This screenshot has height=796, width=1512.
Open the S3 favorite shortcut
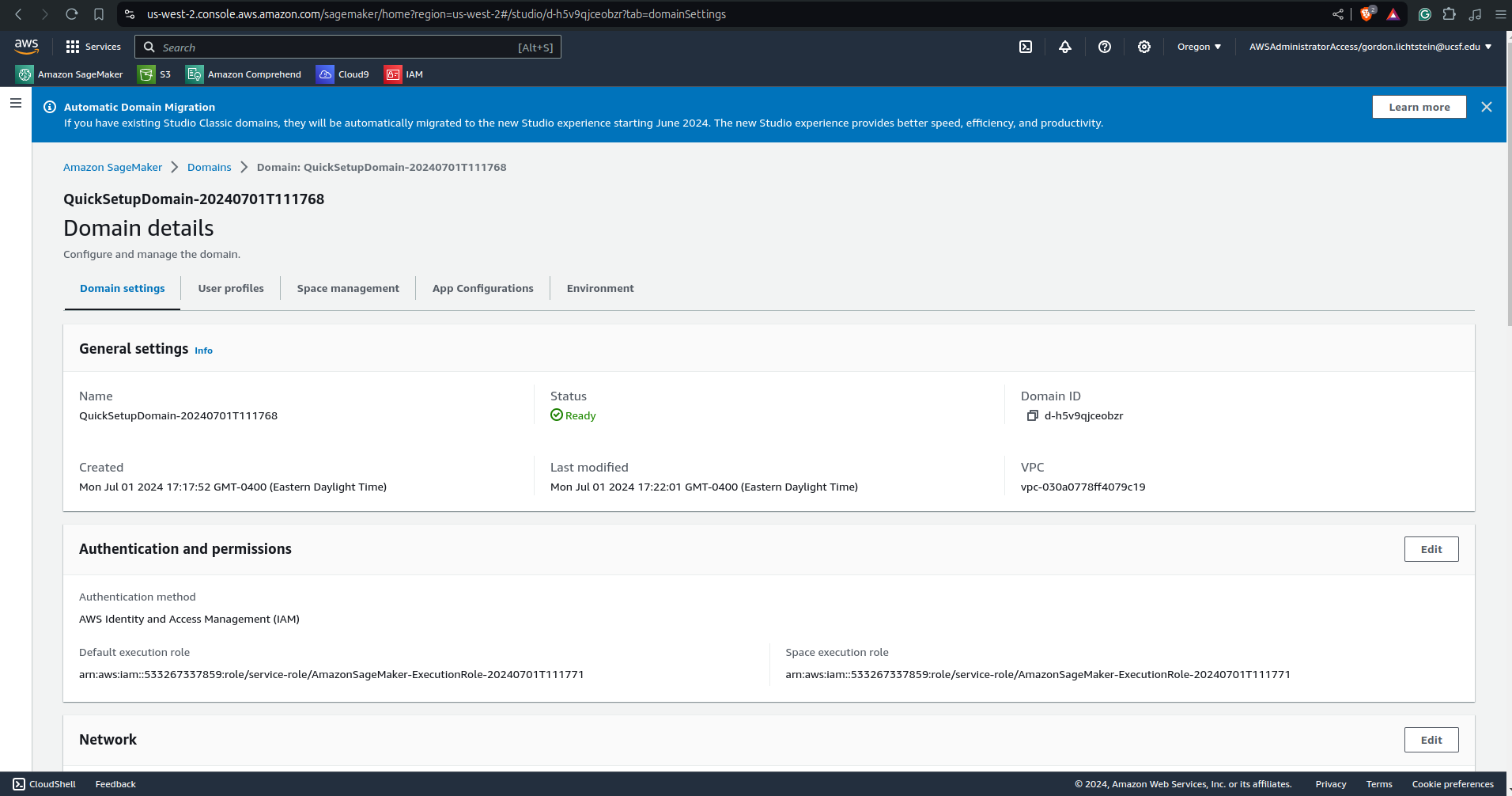(155, 74)
